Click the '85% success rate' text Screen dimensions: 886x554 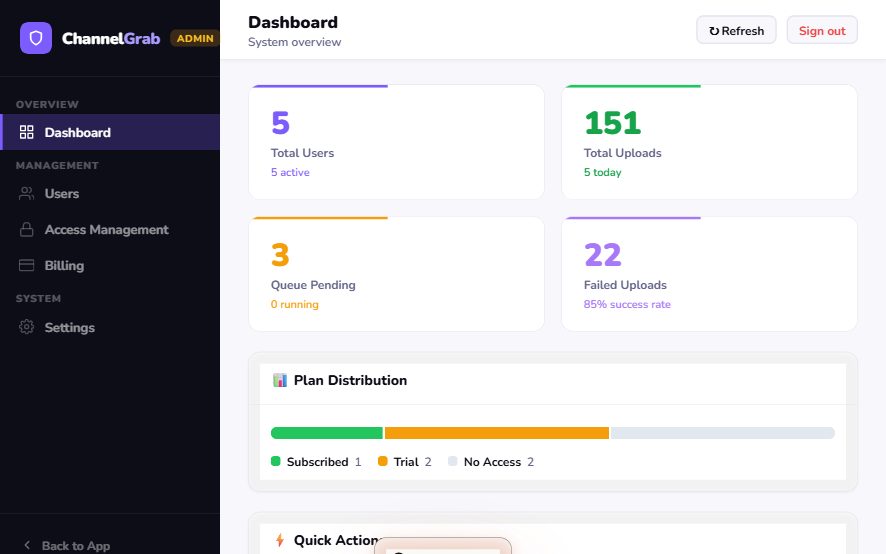(x=627, y=304)
